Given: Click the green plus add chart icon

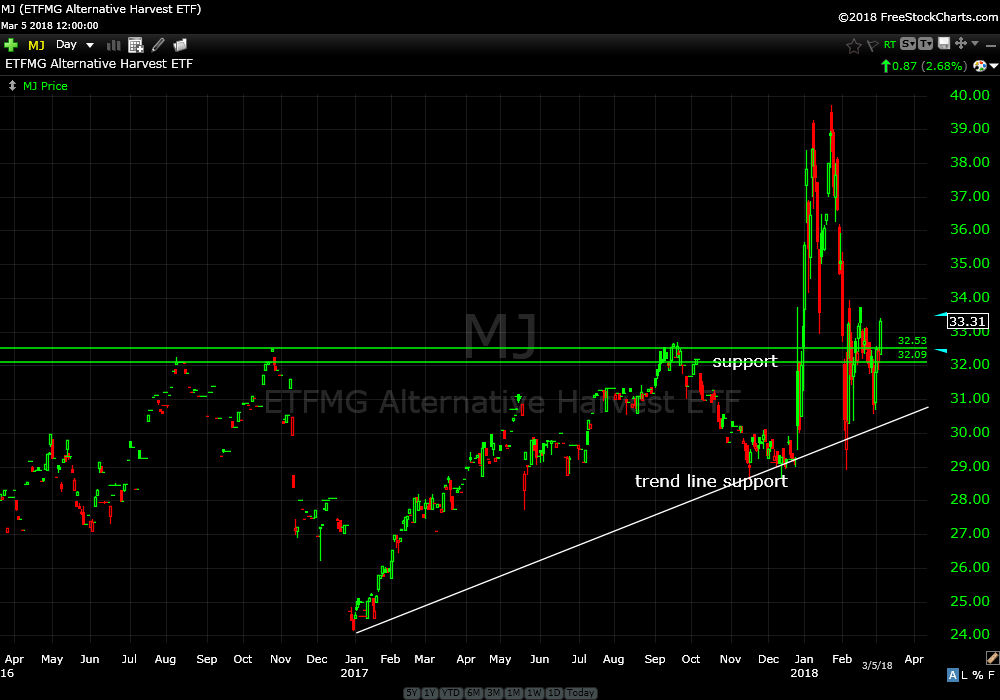Looking at the screenshot, I should pyautogui.click(x=11, y=45).
